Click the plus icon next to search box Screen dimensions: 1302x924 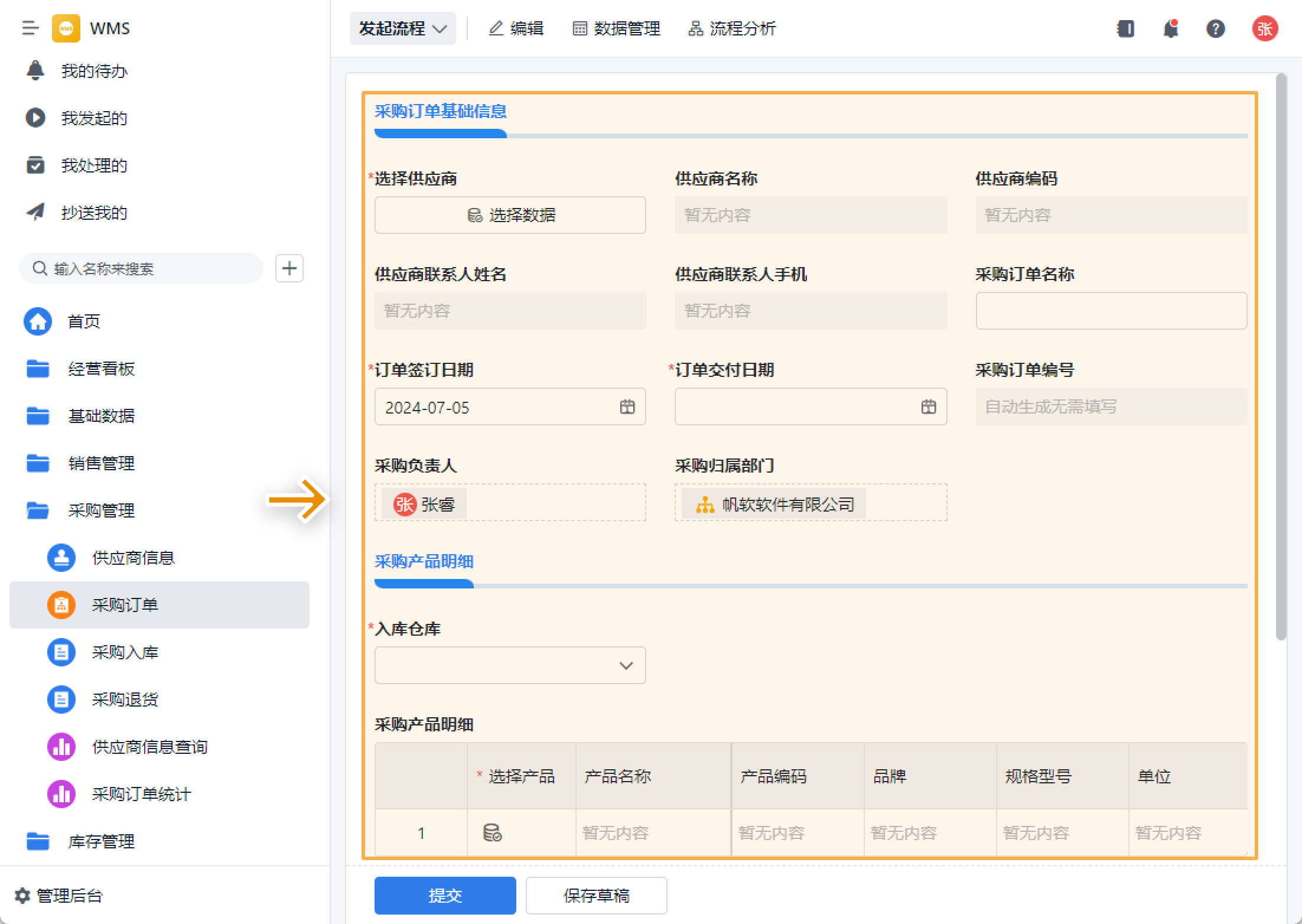tap(289, 268)
